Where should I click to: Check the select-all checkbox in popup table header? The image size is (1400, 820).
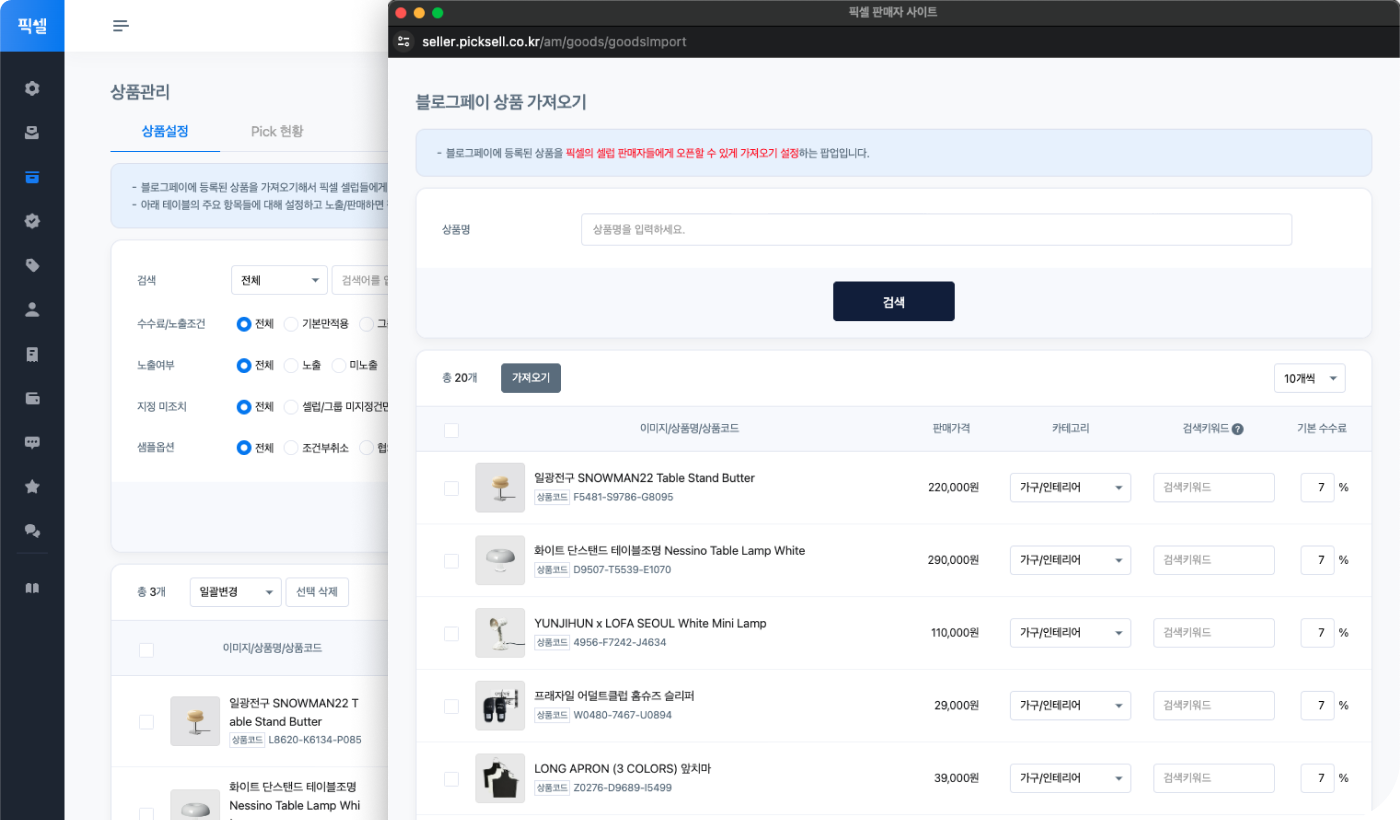coord(451,430)
